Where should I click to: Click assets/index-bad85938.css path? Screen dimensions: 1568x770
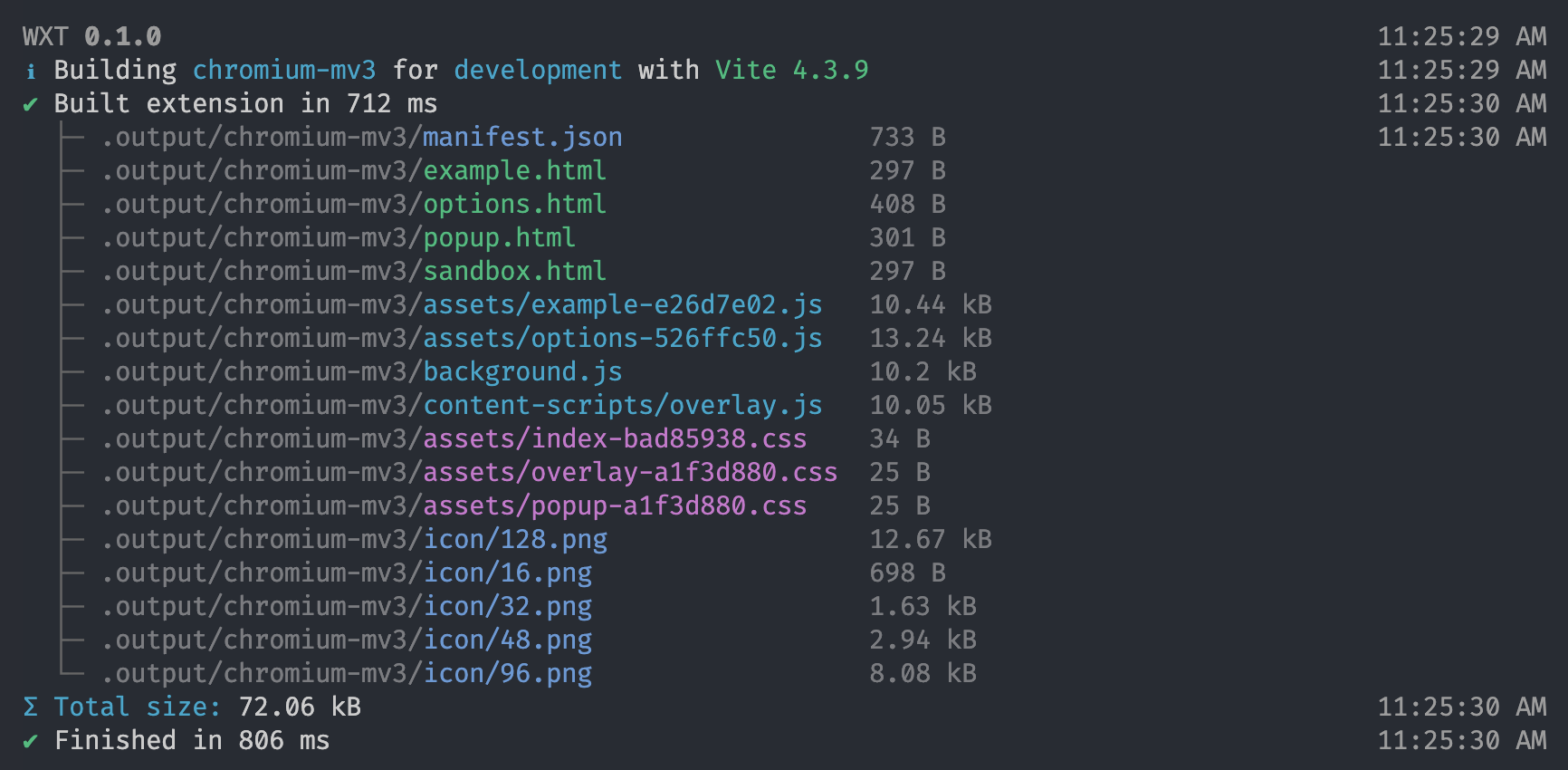454,438
